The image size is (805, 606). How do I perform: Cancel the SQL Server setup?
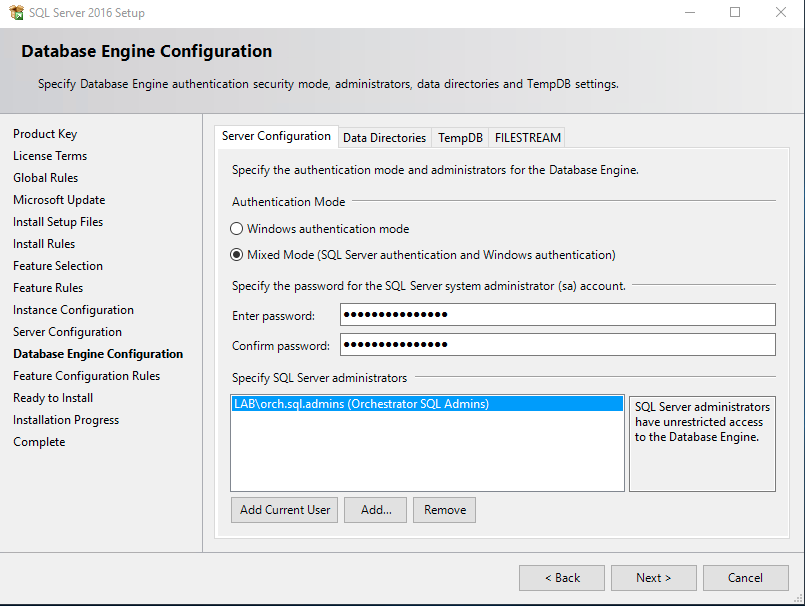point(745,578)
